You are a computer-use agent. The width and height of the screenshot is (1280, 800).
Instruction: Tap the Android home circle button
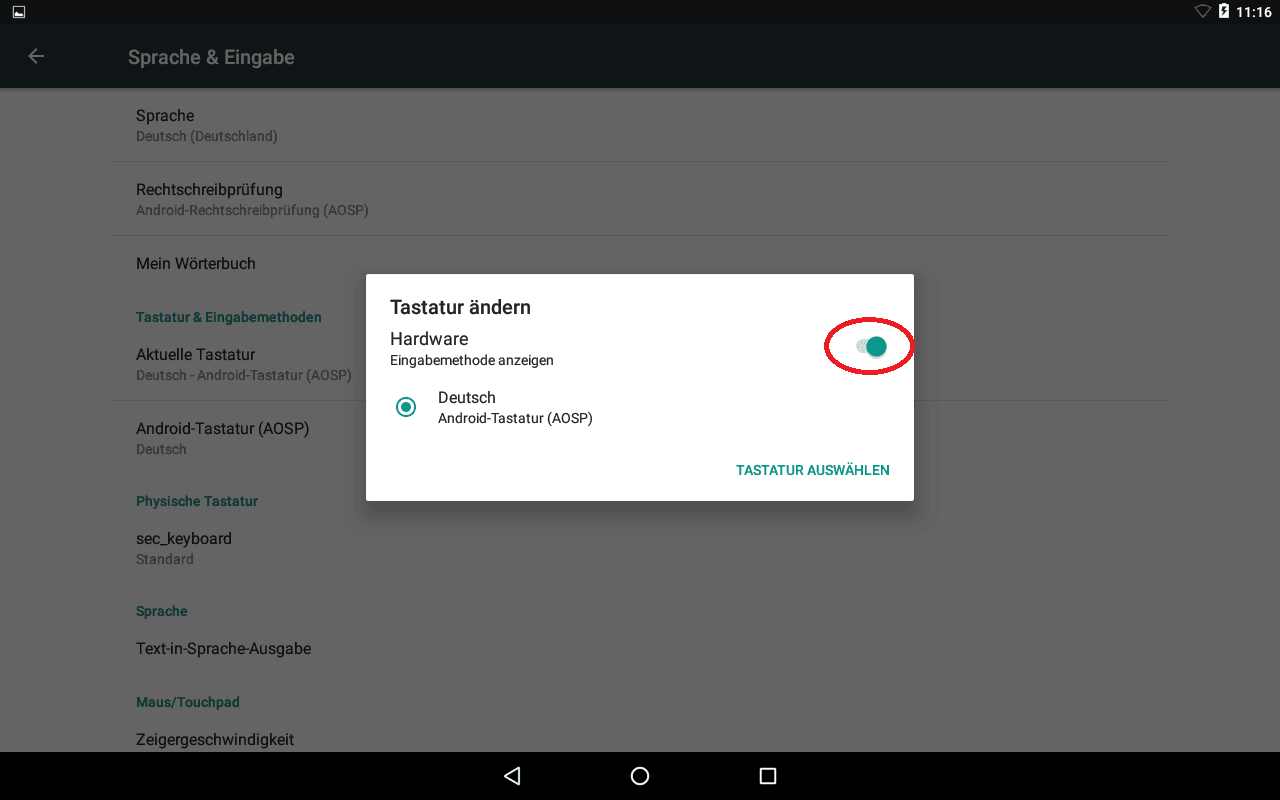[x=640, y=776]
